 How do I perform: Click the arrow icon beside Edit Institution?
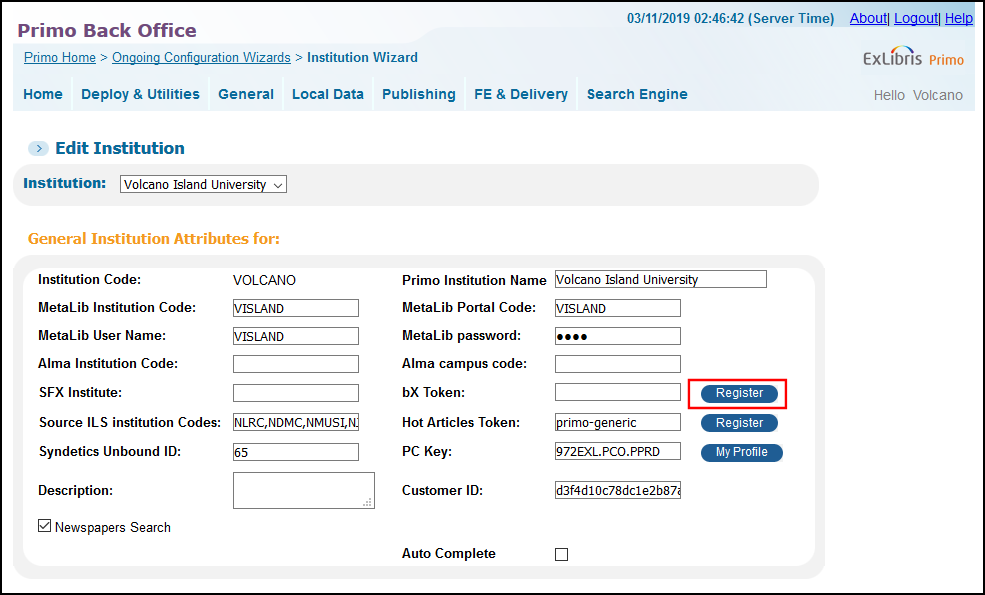[x=38, y=148]
